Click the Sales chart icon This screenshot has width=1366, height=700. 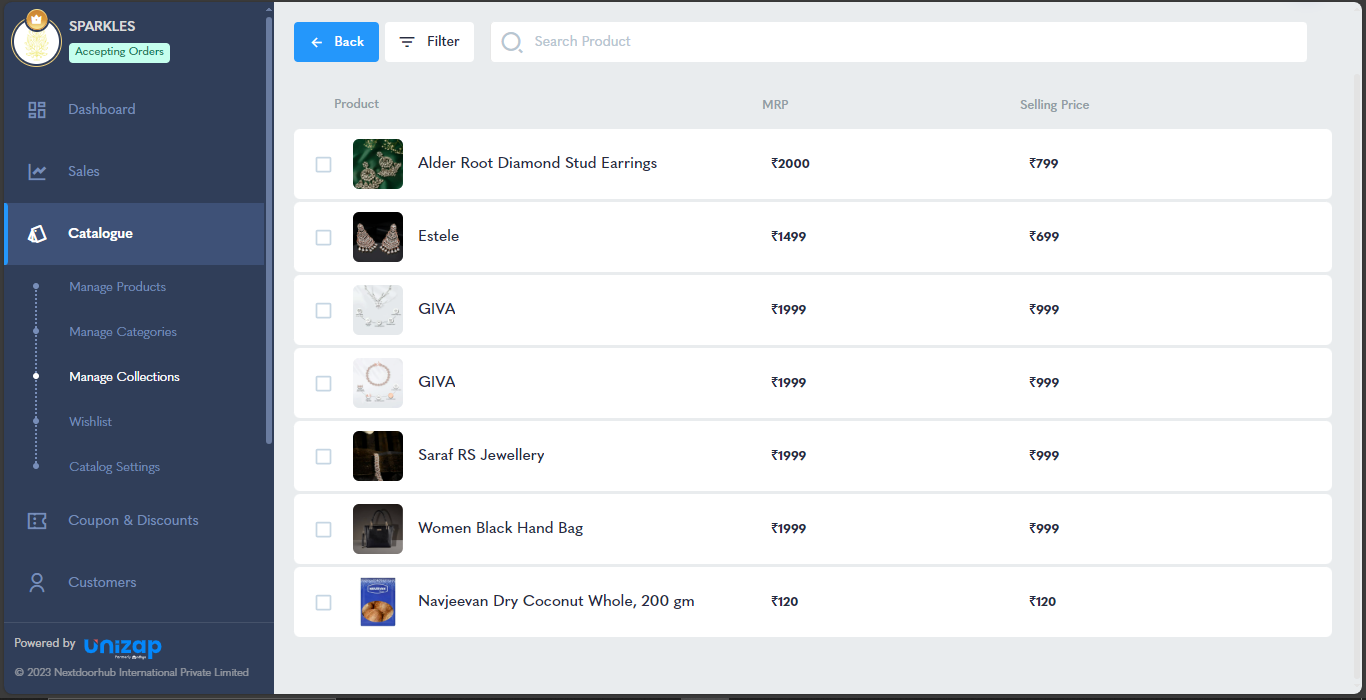coord(37,172)
